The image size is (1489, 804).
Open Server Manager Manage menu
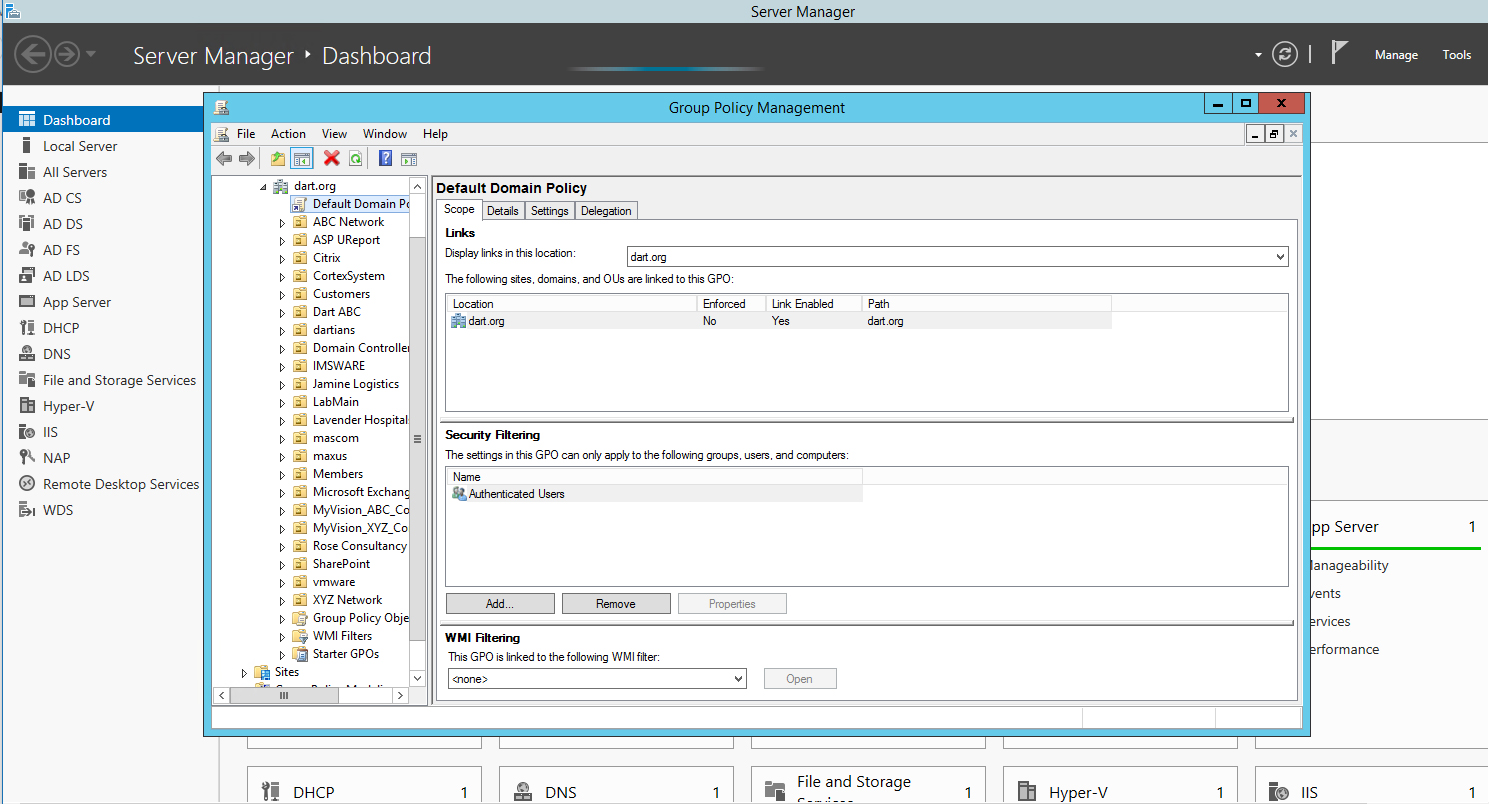point(1396,55)
